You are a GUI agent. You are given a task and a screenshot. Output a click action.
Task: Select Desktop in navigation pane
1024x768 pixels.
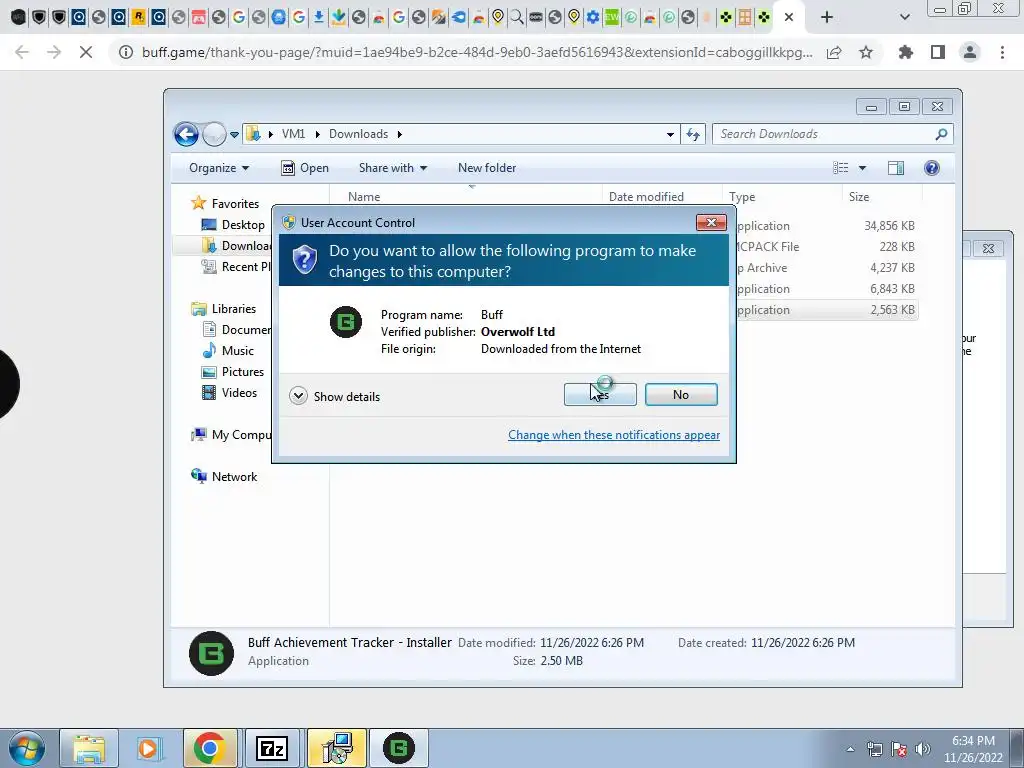tap(234, 225)
